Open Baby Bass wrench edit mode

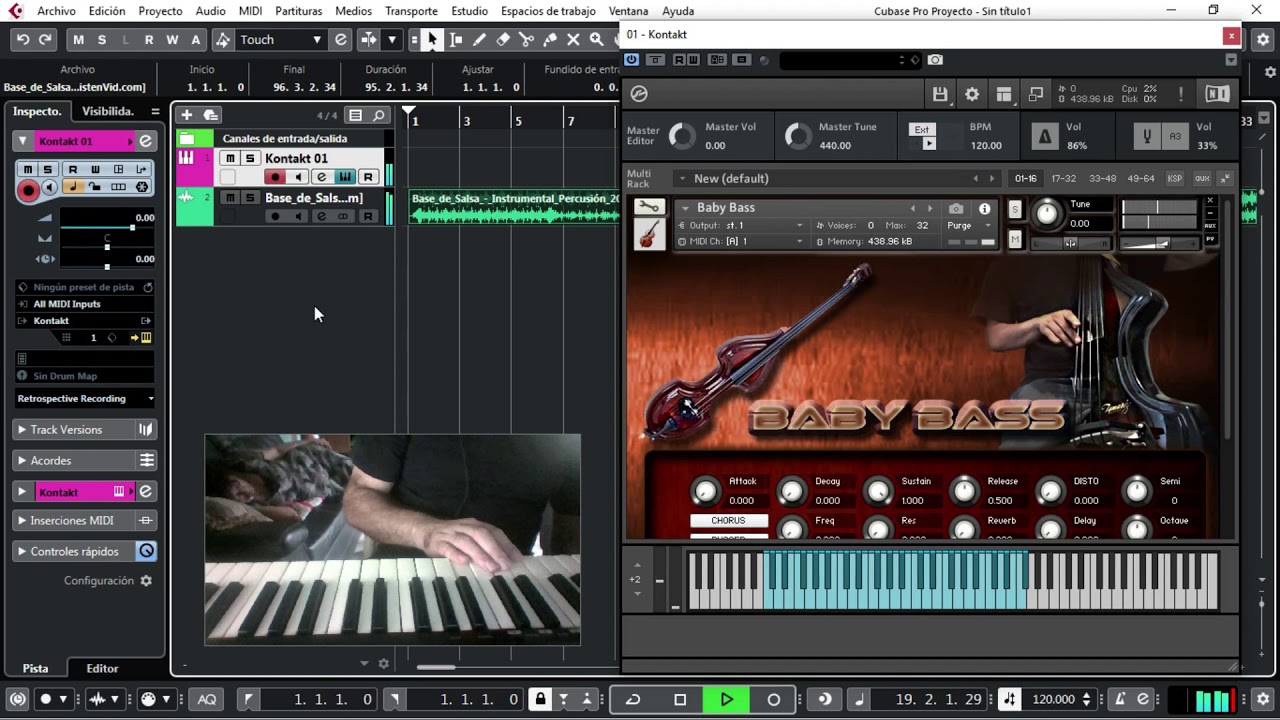tap(649, 207)
